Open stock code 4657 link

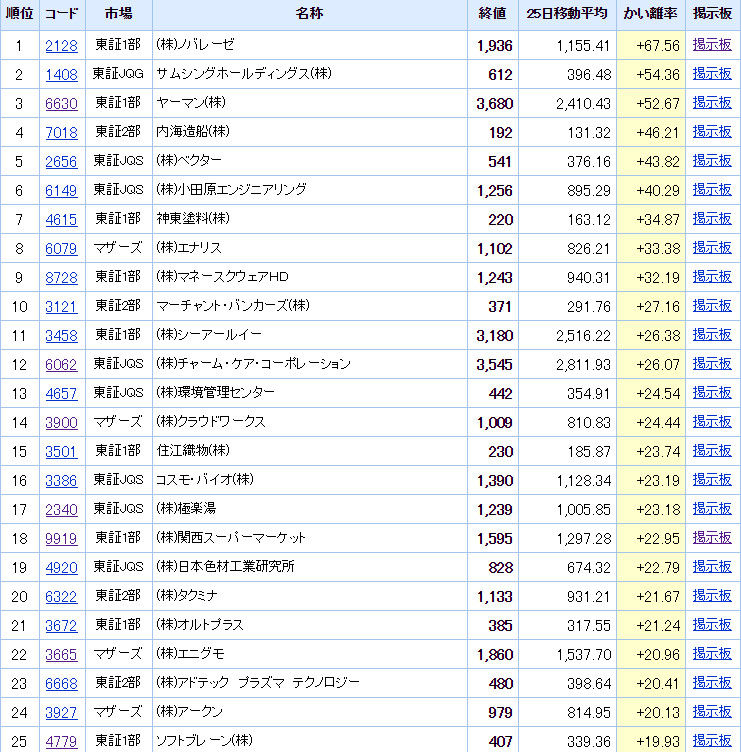61,394
